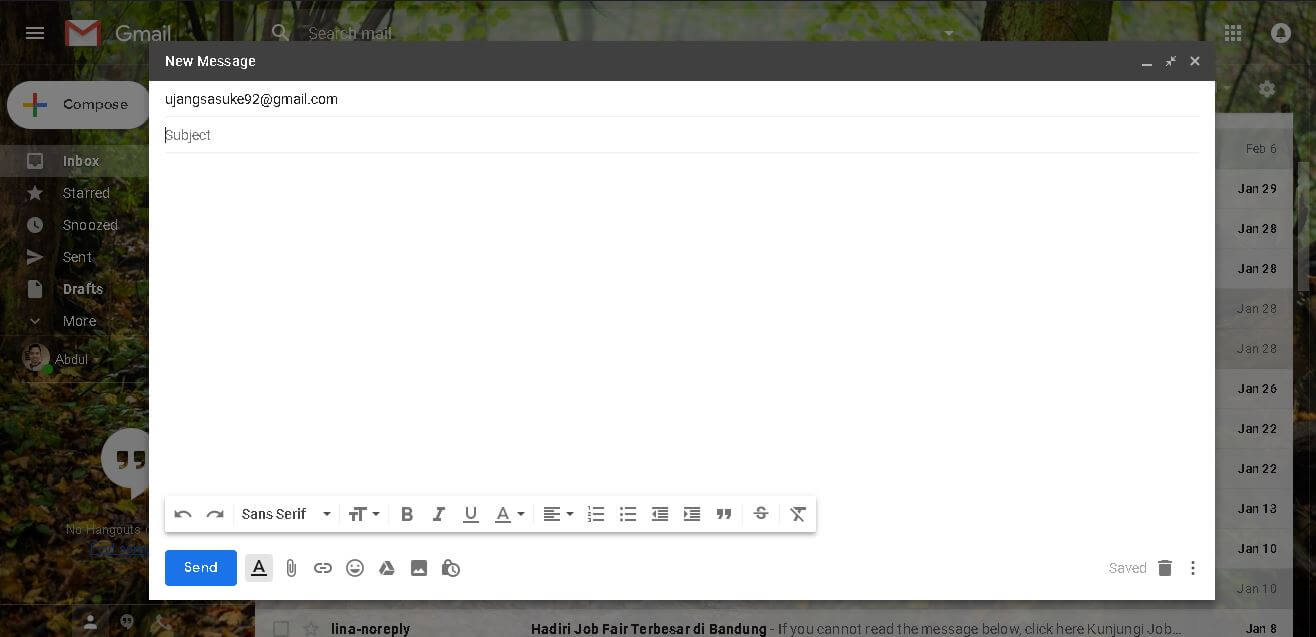The image size is (1316, 637).
Task: Decrease the indent
Action: click(660, 514)
